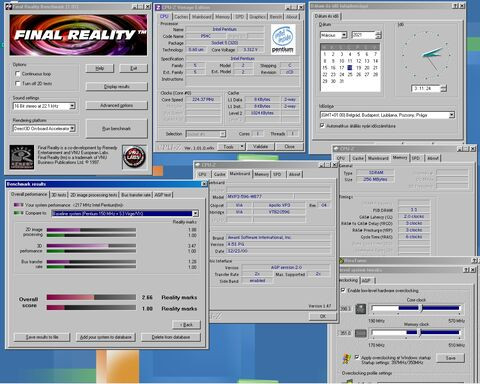The image size is (480, 384).
Task: Toggle the Turn off 2D tests checkbox
Action: (x=18, y=83)
